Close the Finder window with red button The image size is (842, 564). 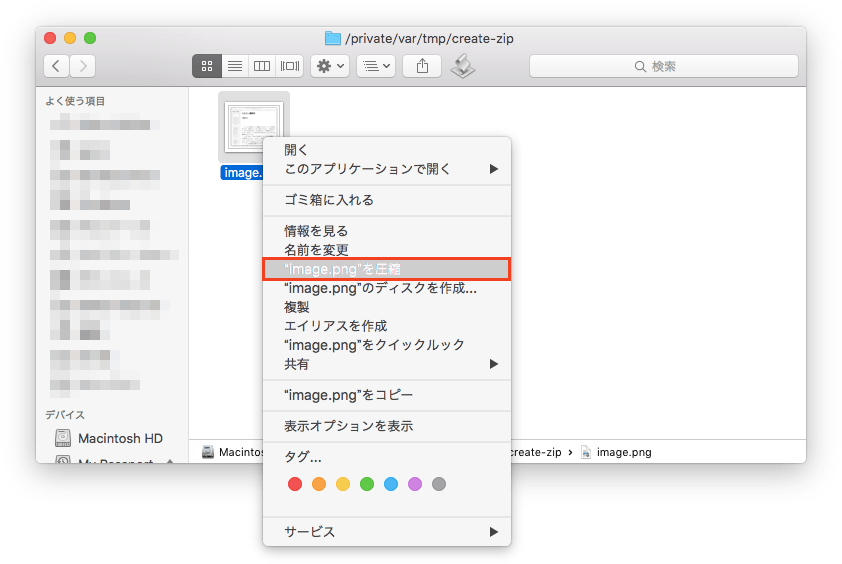[x=50, y=38]
